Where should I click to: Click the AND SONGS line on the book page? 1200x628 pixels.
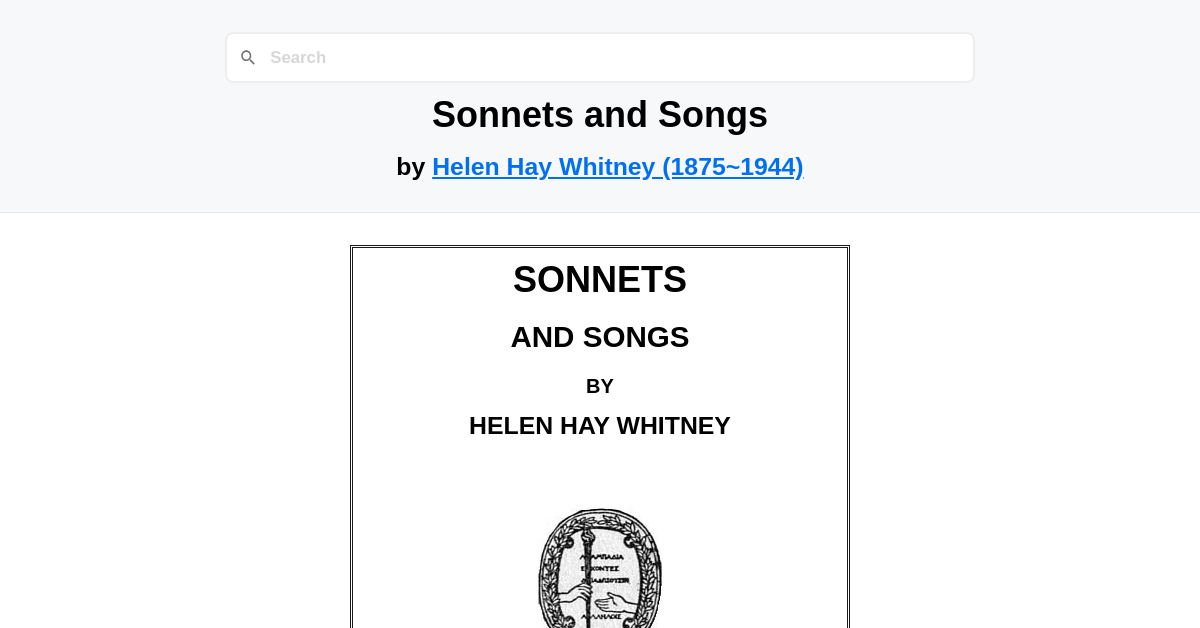[600, 337]
